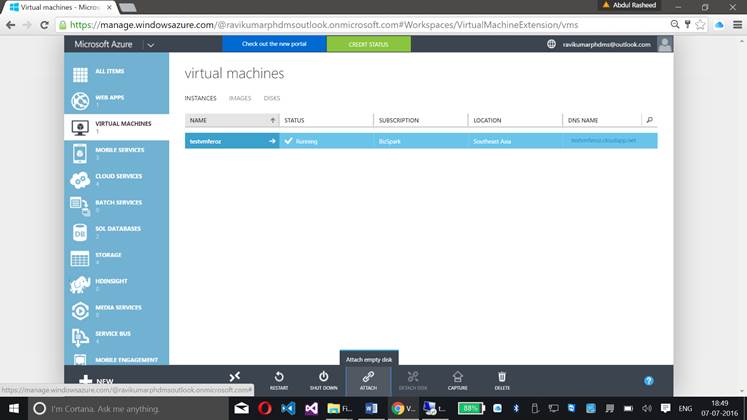
Task: Open Chrome menu hamburger icon
Action: pyautogui.click(x=737, y=25)
